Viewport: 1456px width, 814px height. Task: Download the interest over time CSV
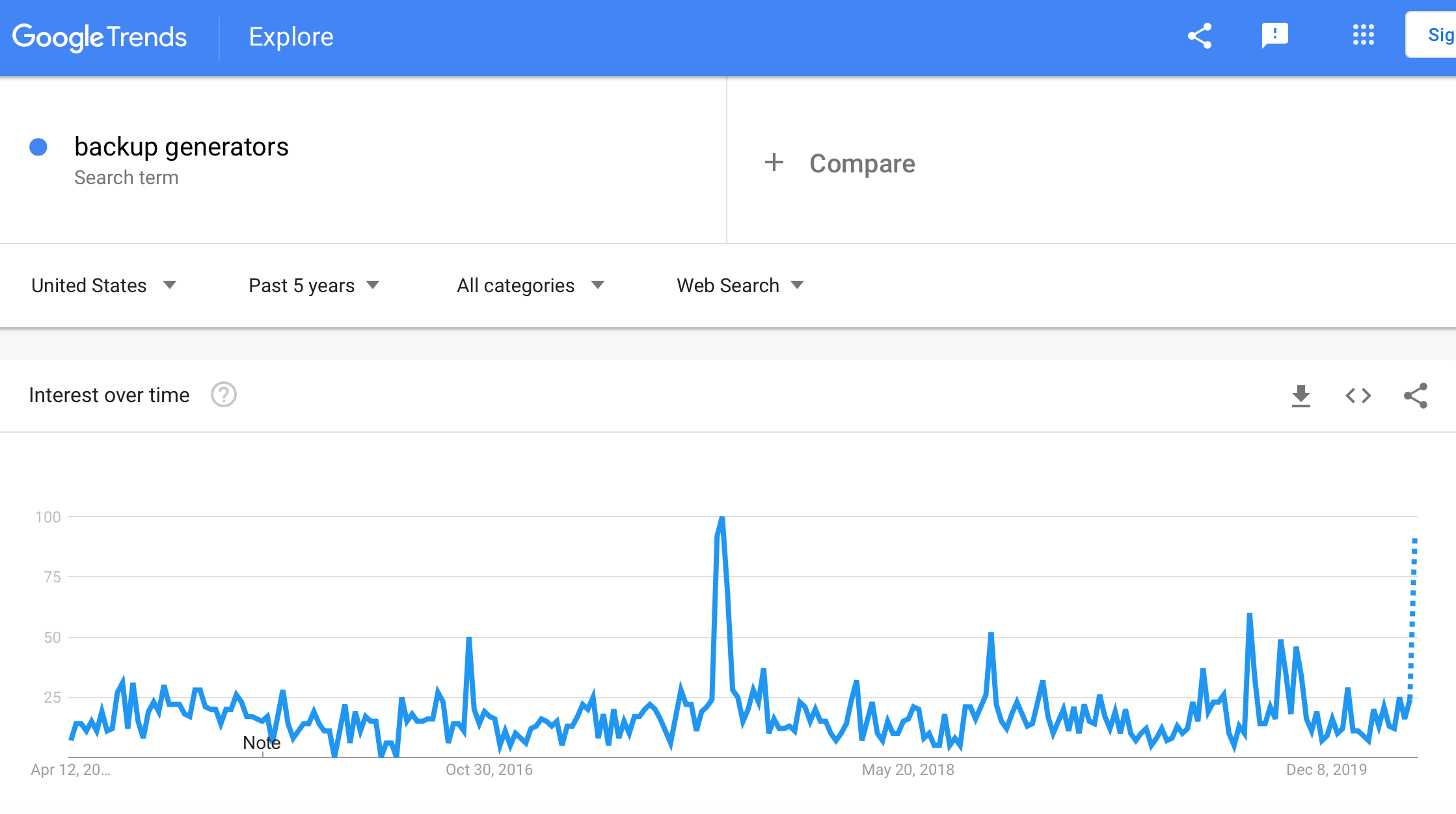1301,396
